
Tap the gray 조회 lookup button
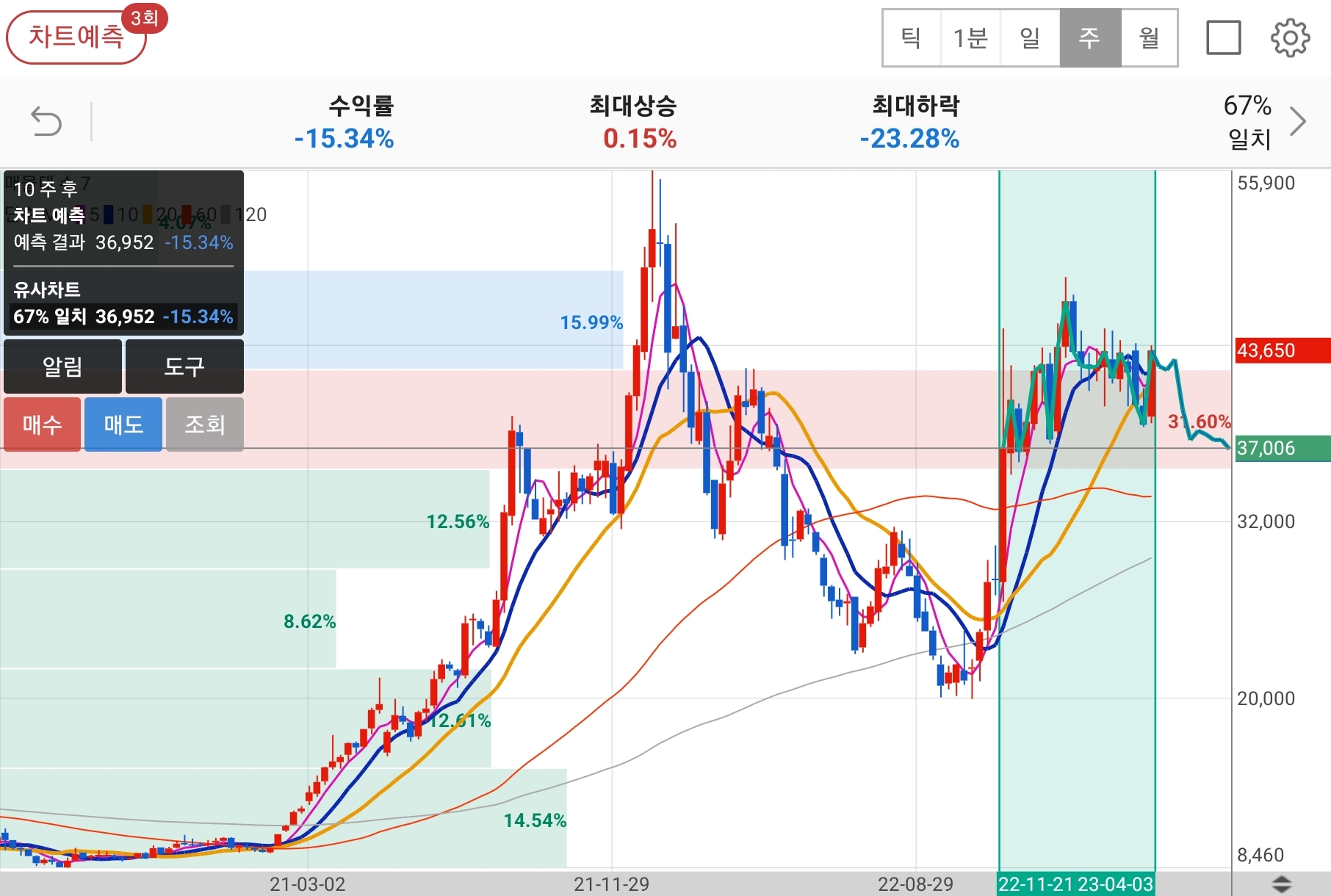pyautogui.click(x=205, y=424)
